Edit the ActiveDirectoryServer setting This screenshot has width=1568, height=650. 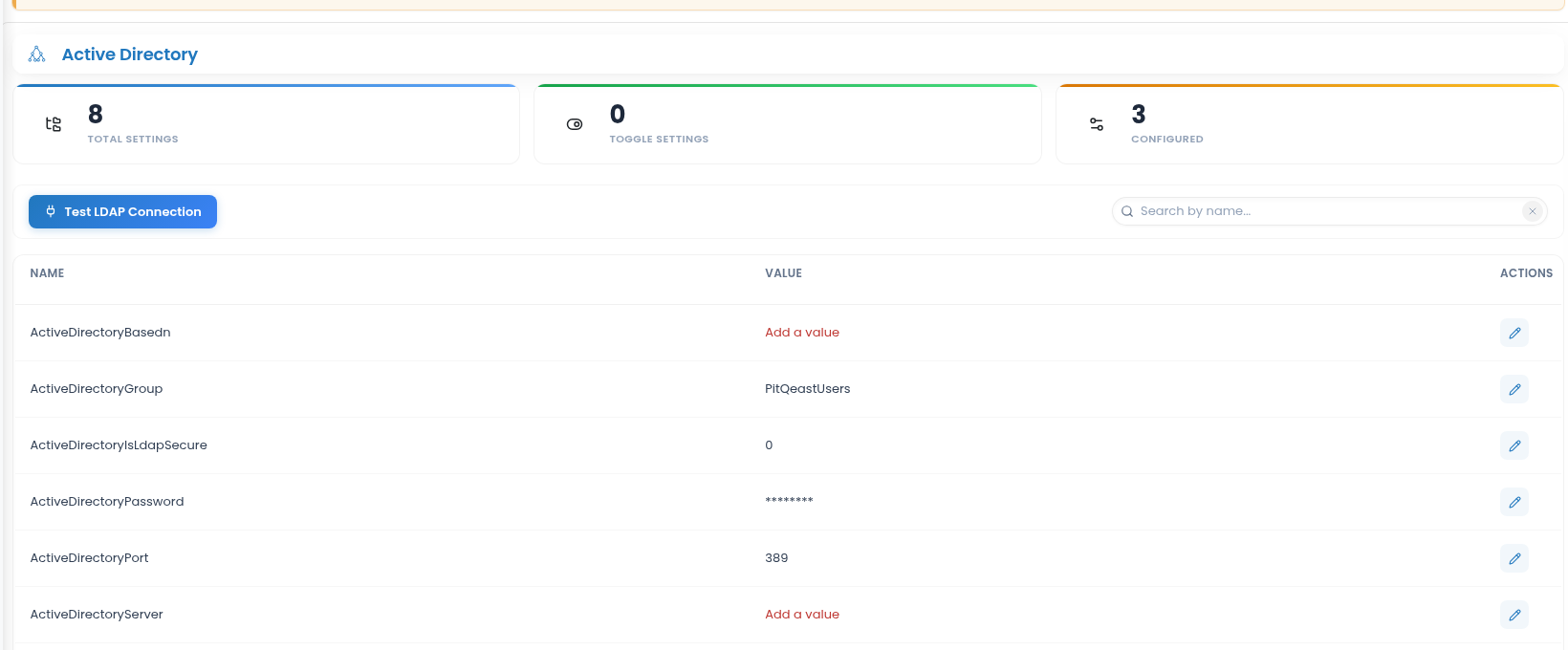[x=1514, y=615]
